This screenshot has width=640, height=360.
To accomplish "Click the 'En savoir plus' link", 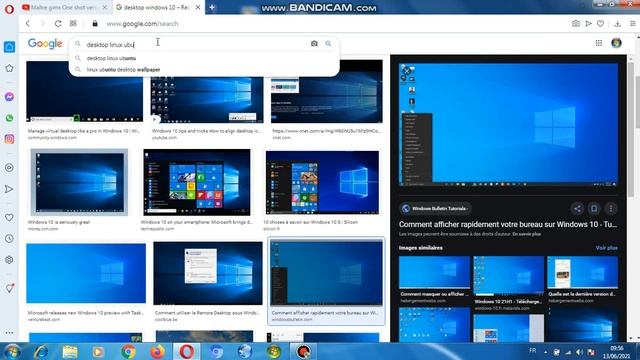I will click(x=527, y=234).
